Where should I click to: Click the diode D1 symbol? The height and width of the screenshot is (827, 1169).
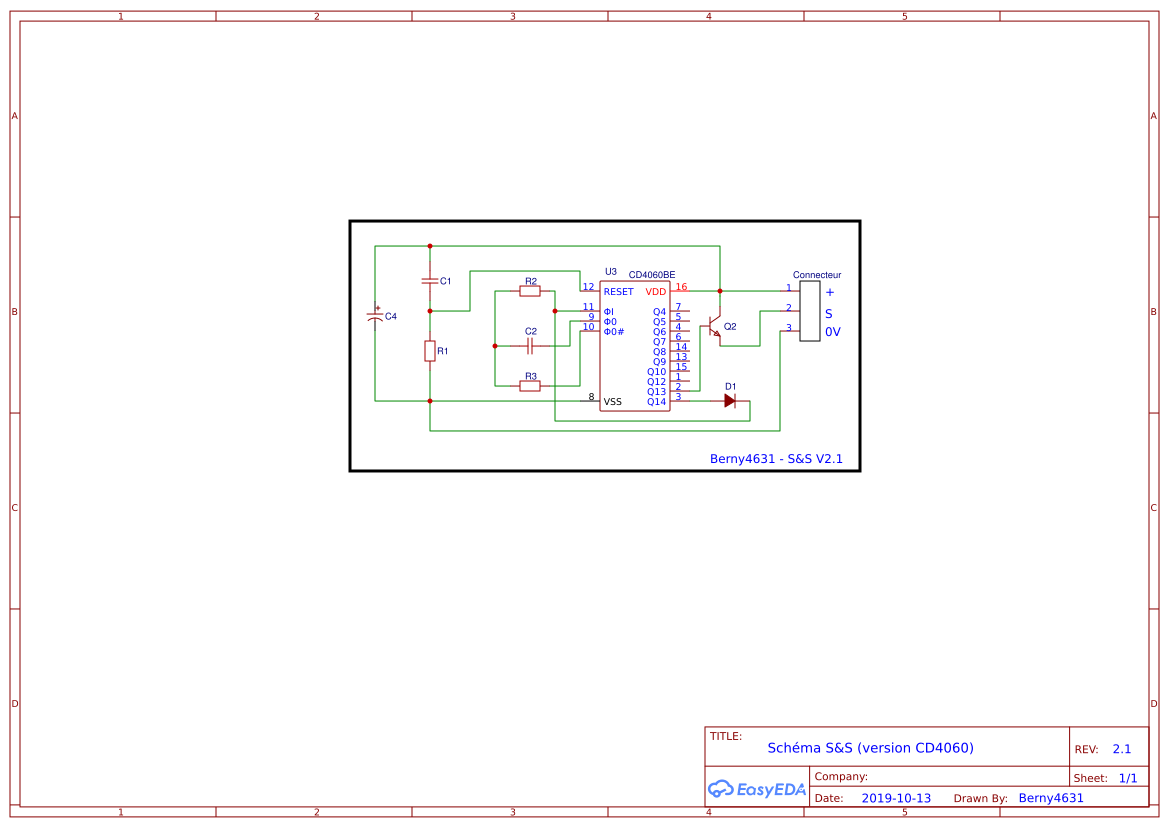tap(729, 400)
